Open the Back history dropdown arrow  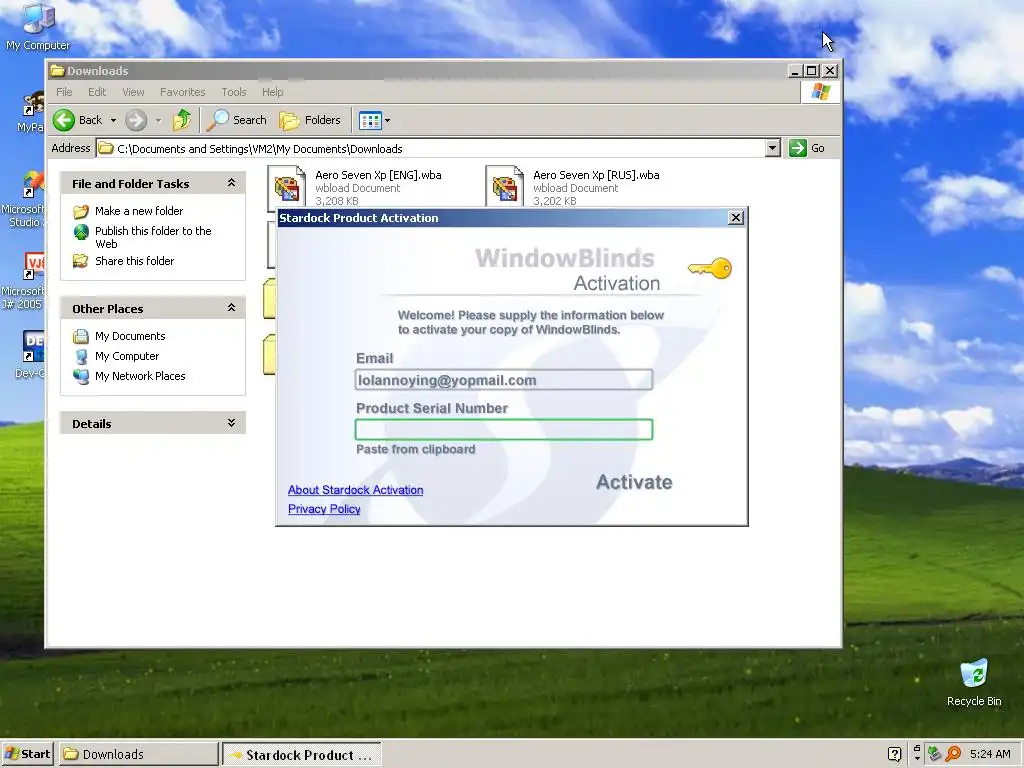point(113,120)
